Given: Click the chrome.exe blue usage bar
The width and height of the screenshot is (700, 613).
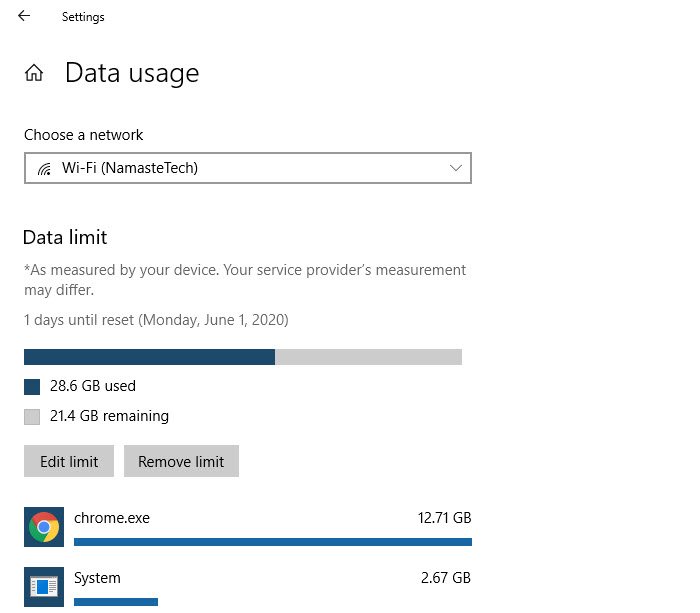Looking at the screenshot, I should [272, 542].
